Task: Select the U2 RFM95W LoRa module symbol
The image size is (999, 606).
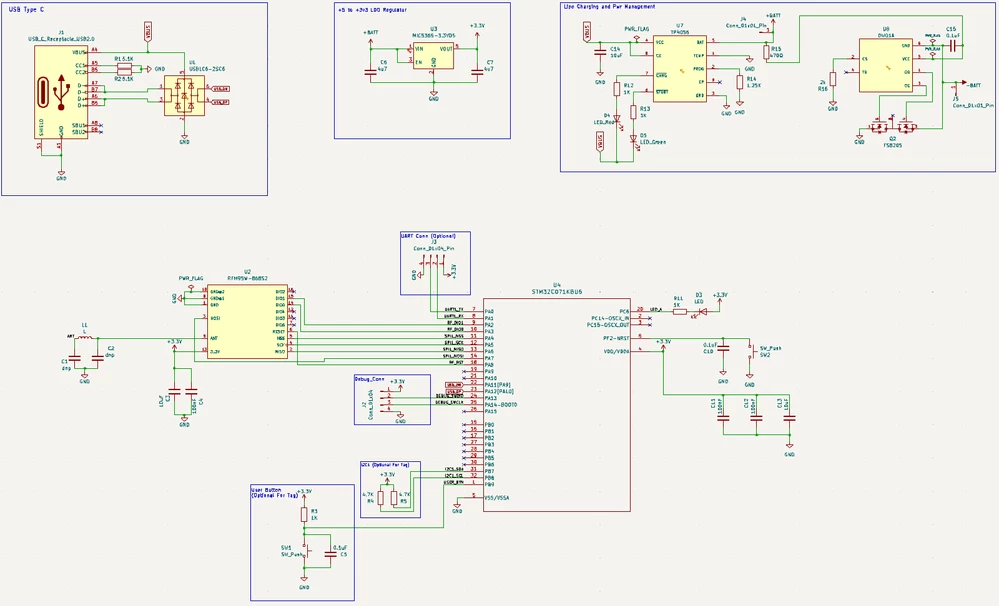Action: (x=248, y=321)
